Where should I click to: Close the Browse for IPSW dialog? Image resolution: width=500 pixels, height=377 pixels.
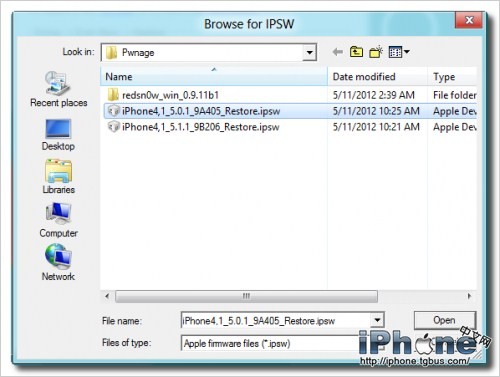pyautogui.click(x=469, y=20)
